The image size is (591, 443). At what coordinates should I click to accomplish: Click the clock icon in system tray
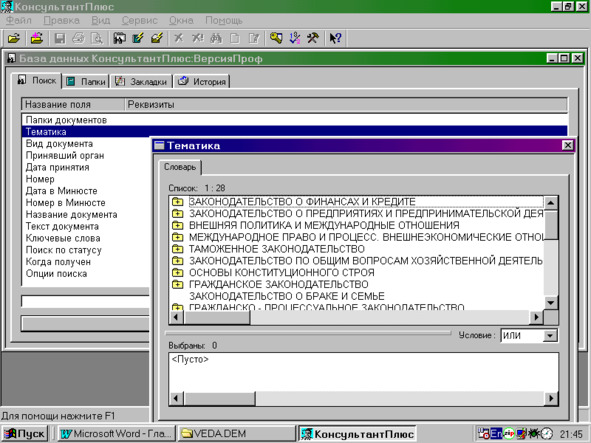pos(547,434)
